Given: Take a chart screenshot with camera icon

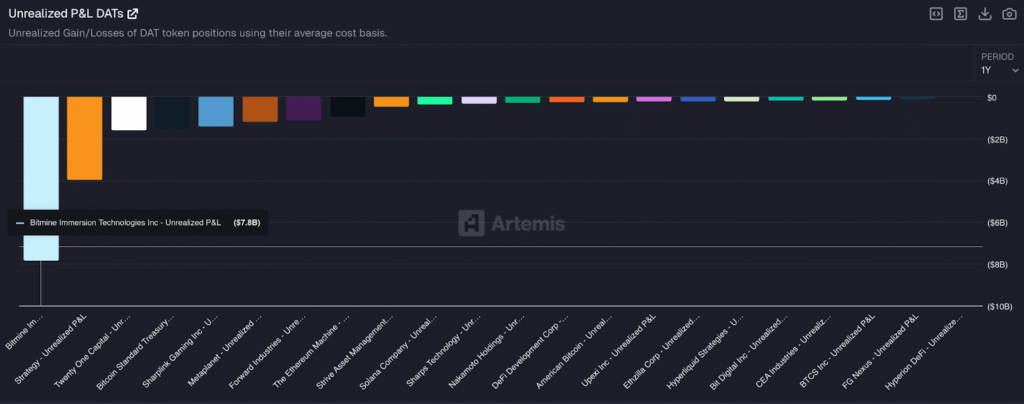Looking at the screenshot, I should click(x=1008, y=13).
